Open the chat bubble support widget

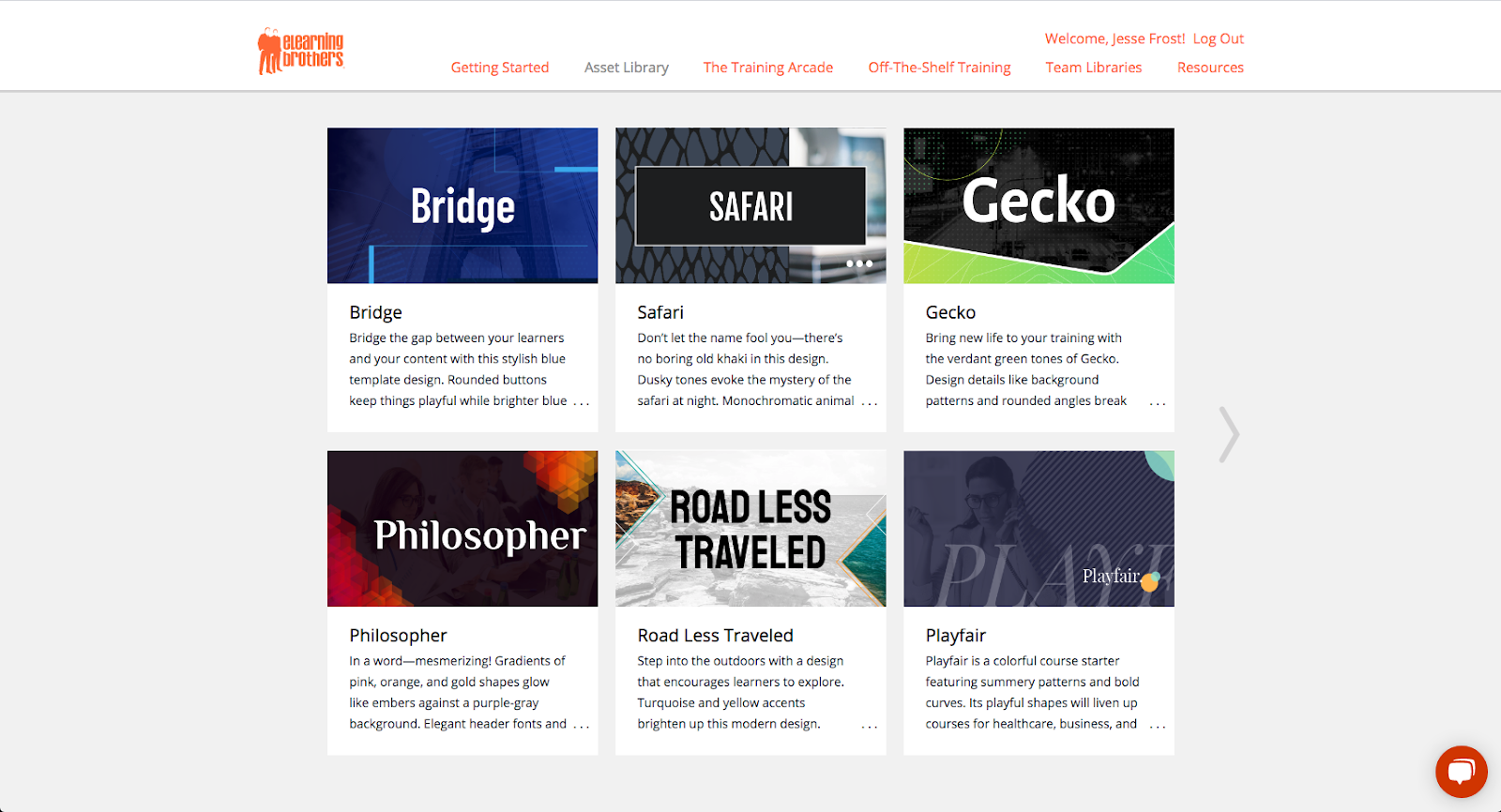1461,772
